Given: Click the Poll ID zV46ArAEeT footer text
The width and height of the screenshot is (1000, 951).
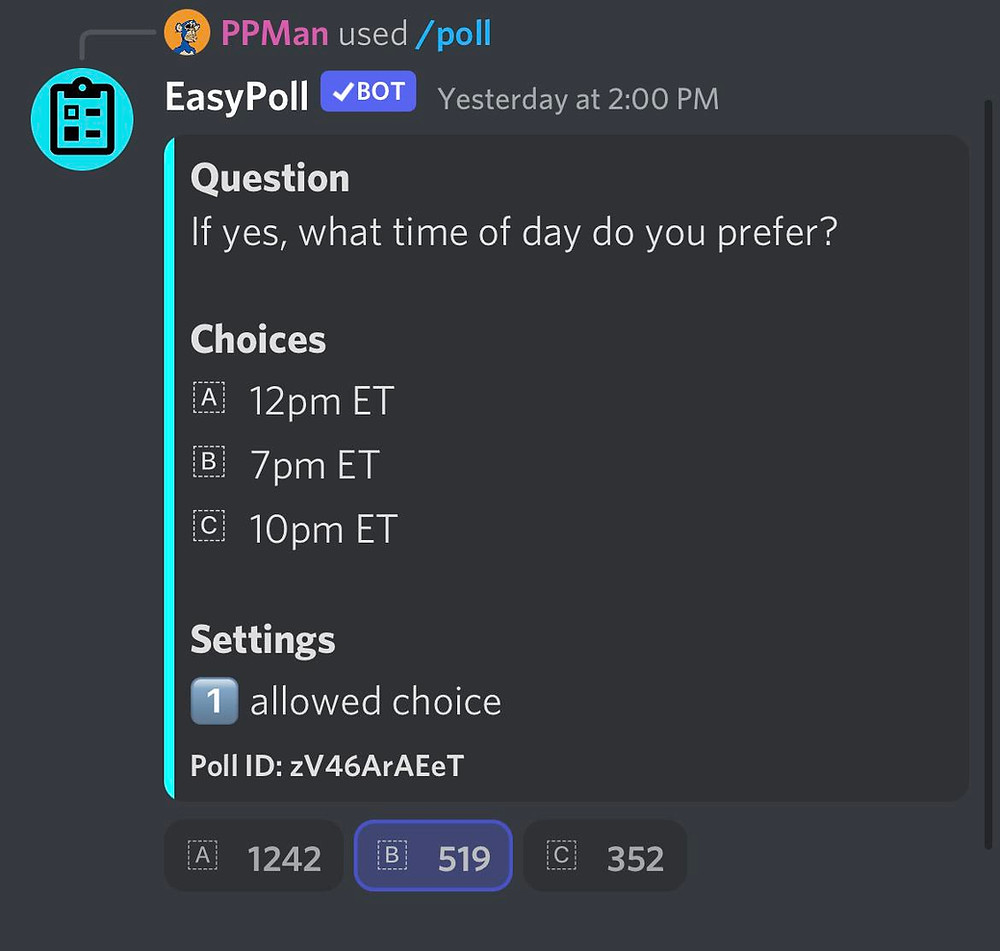Looking at the screenshot, I should (x=327, y=765).
